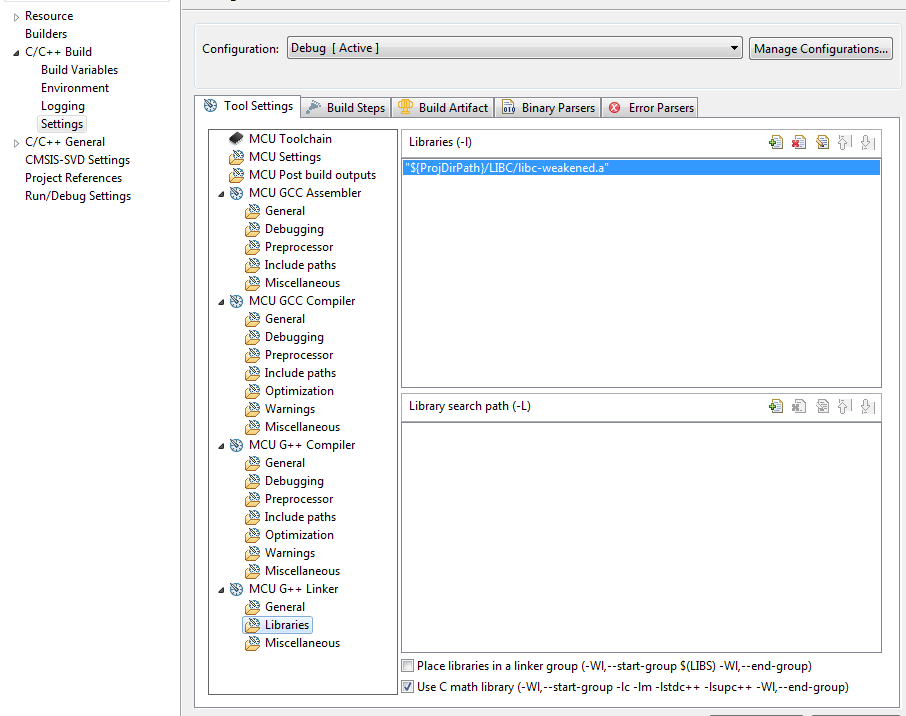Open Run/Debug Settings page
The width and height of the screenshot is (906, 716).
[x=78, y=196]
